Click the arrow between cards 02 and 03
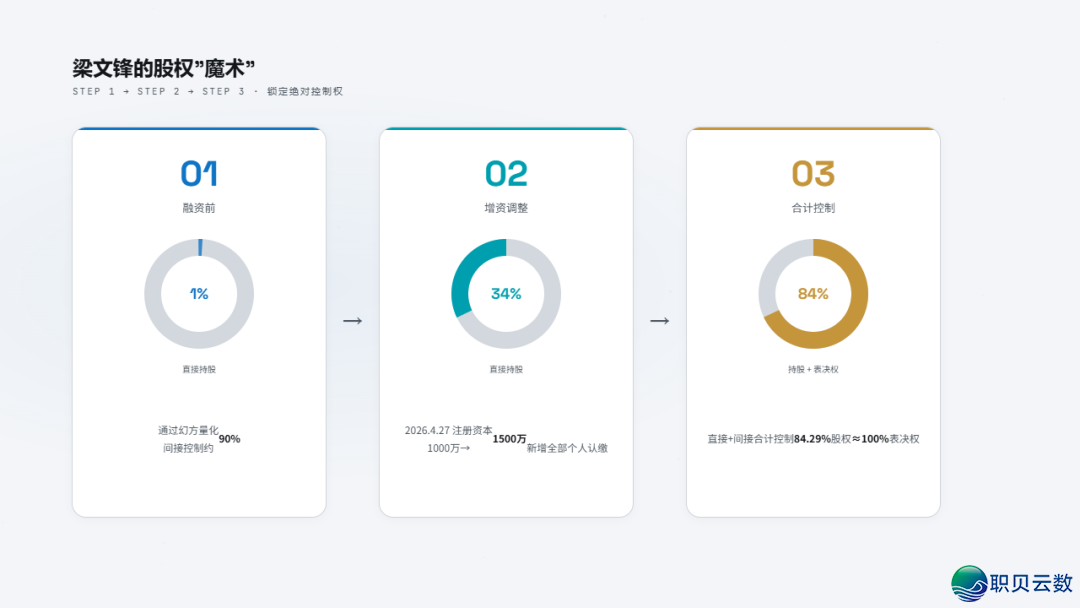The height and width of the screenshot is (608, 1080). (660, 321)
